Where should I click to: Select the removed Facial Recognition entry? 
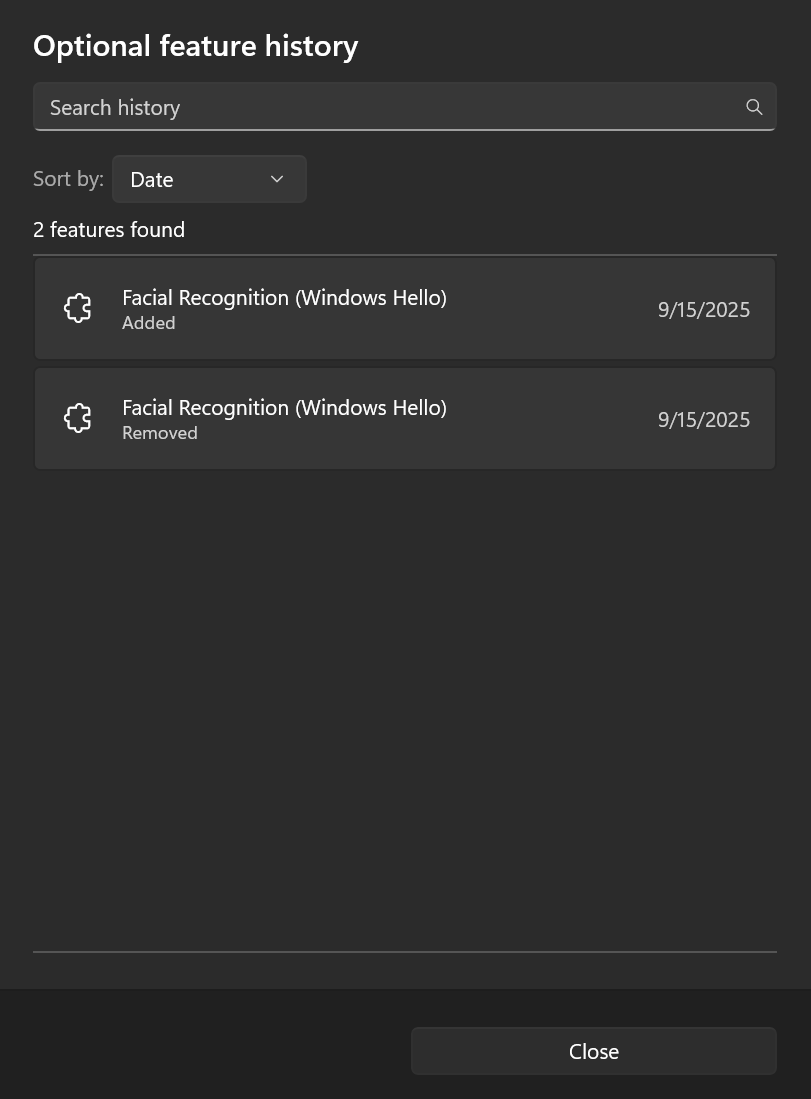(404, 418)
